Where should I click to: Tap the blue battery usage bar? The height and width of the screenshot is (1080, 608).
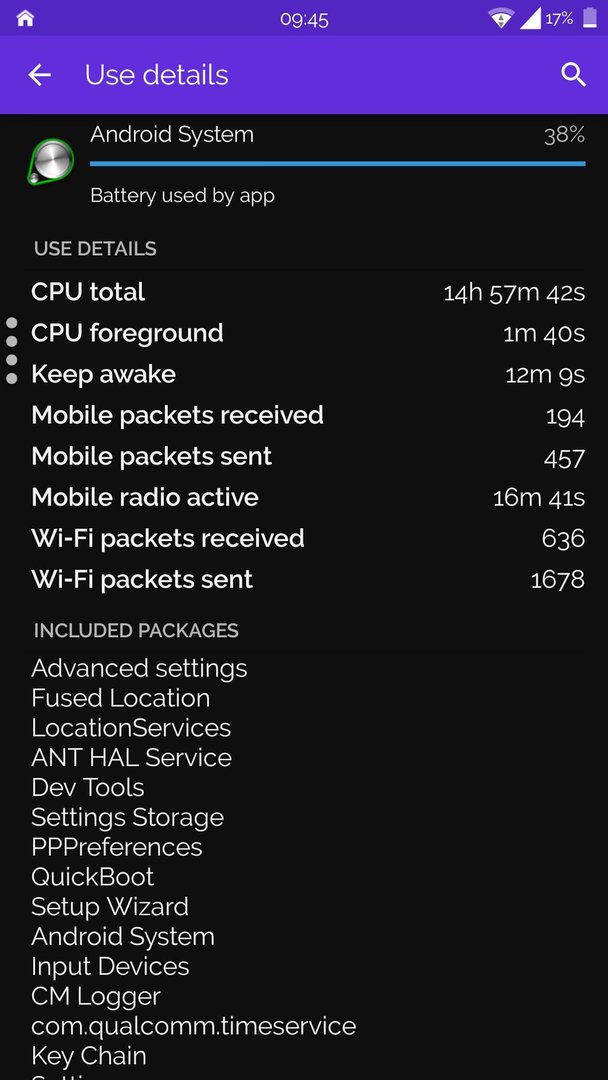(337, 164)
